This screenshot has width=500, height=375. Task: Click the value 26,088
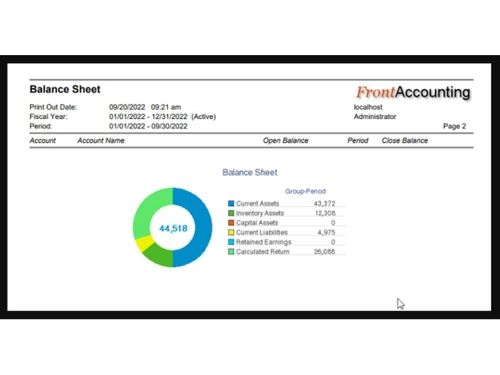pyautogui.click(x=324, y=252)
